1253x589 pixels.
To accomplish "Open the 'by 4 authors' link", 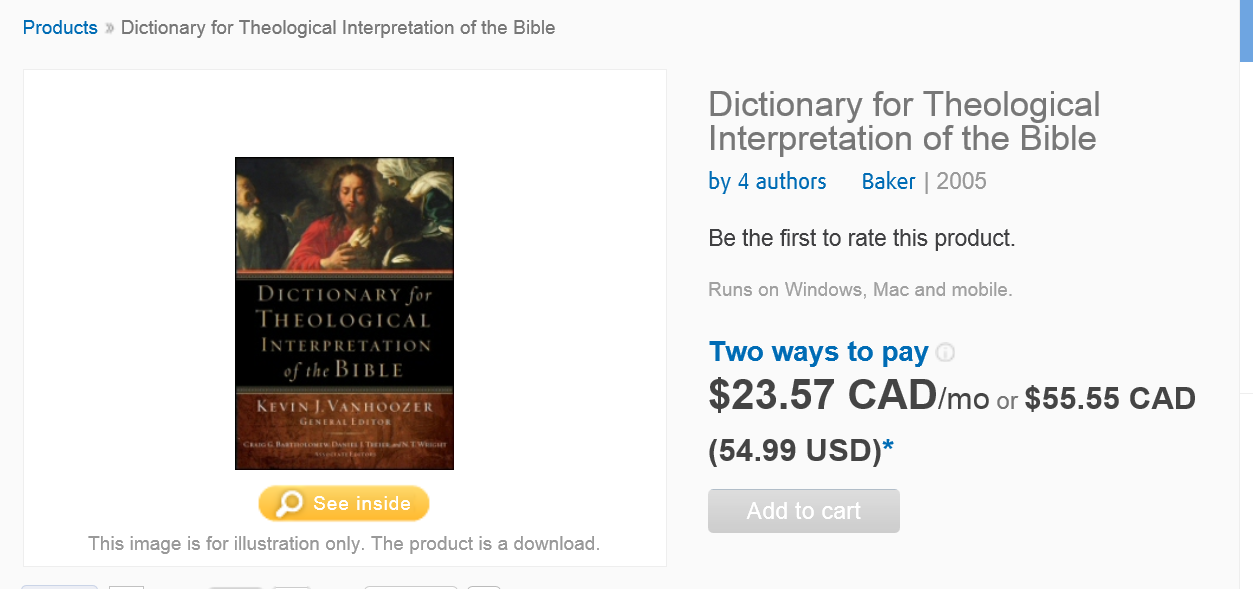I will pyautogui.click(x=767, y=181).
